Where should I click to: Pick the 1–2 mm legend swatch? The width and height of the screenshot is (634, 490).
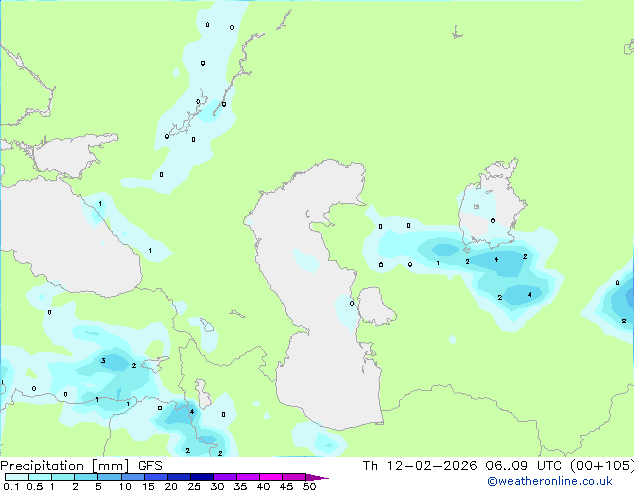(63, 477)
